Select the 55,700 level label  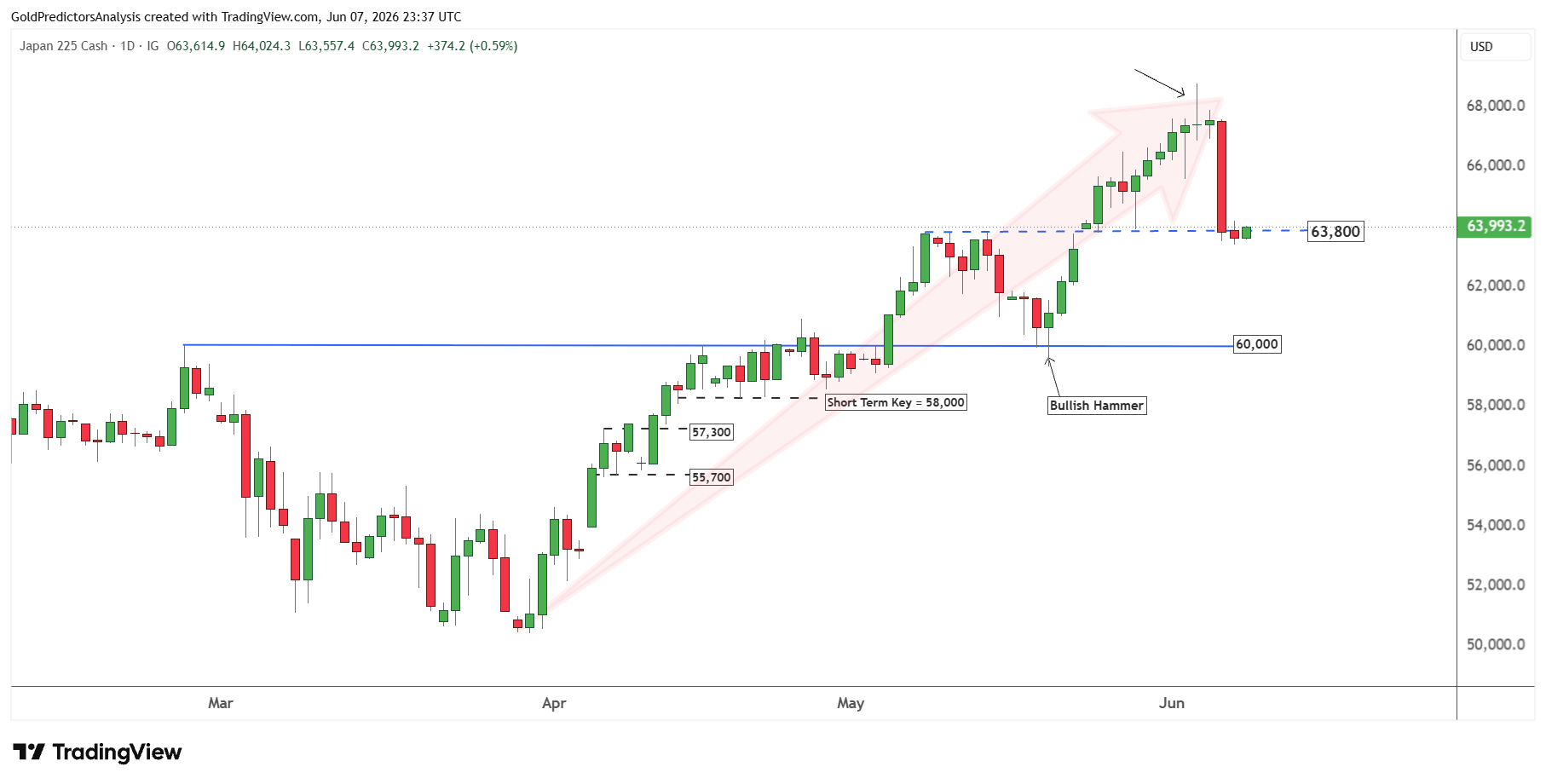point(712,477)
